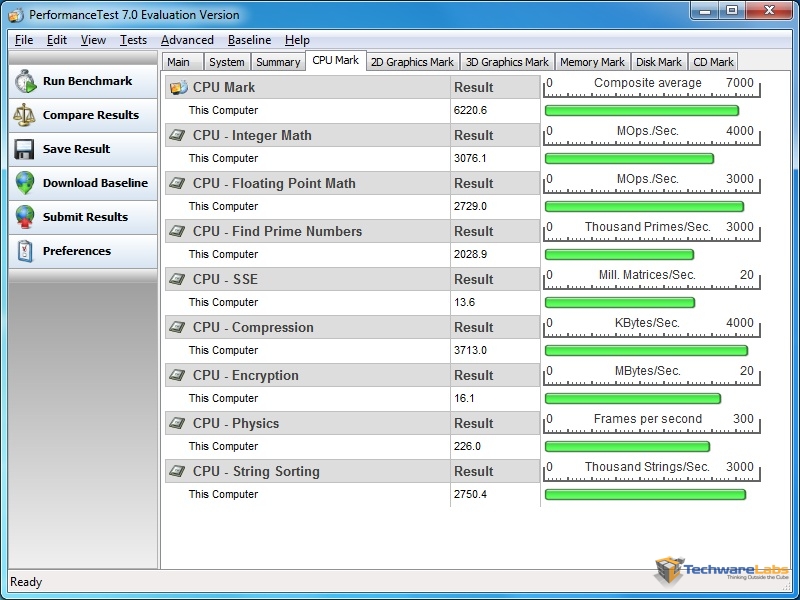Viewport: 800px width, 600px height.
Task: Click the Compare Results scales icon
Action: [25, 116]
